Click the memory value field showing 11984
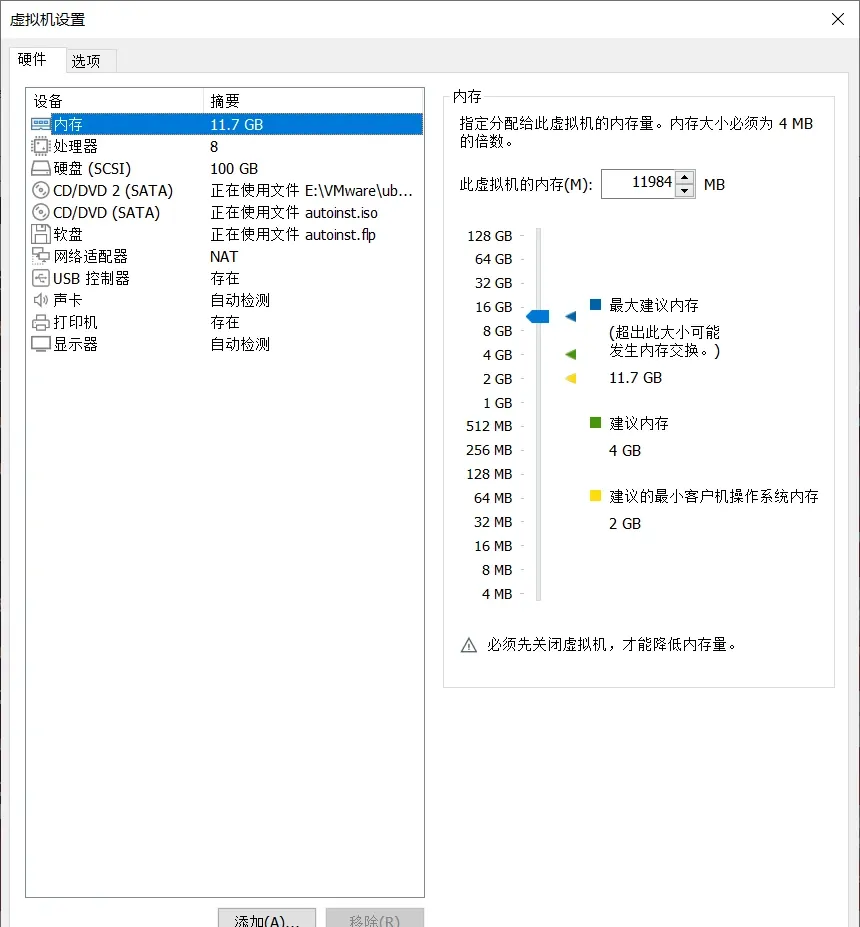 (638, 184)
